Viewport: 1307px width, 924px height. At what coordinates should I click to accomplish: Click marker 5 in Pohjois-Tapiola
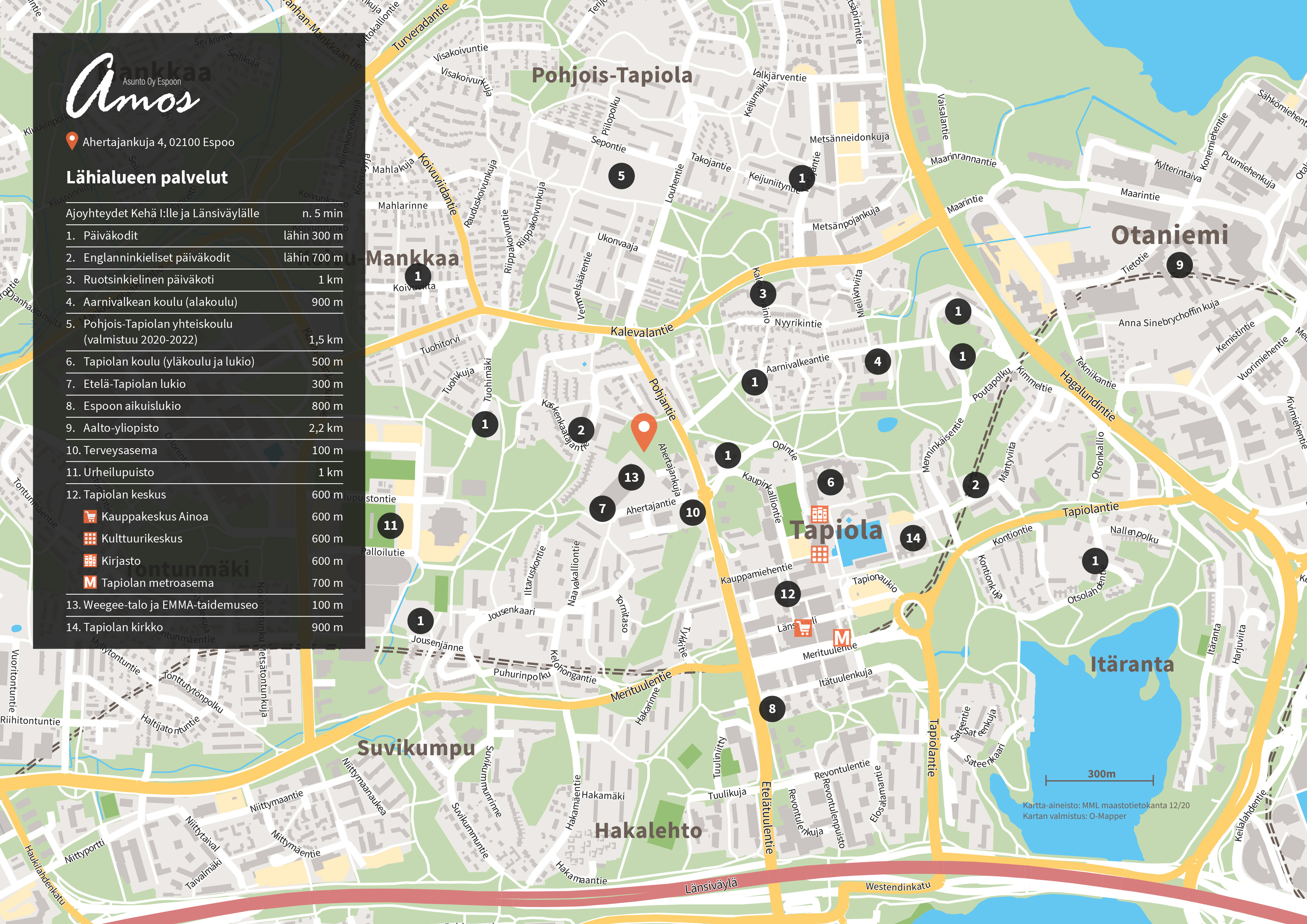point(621,176)
